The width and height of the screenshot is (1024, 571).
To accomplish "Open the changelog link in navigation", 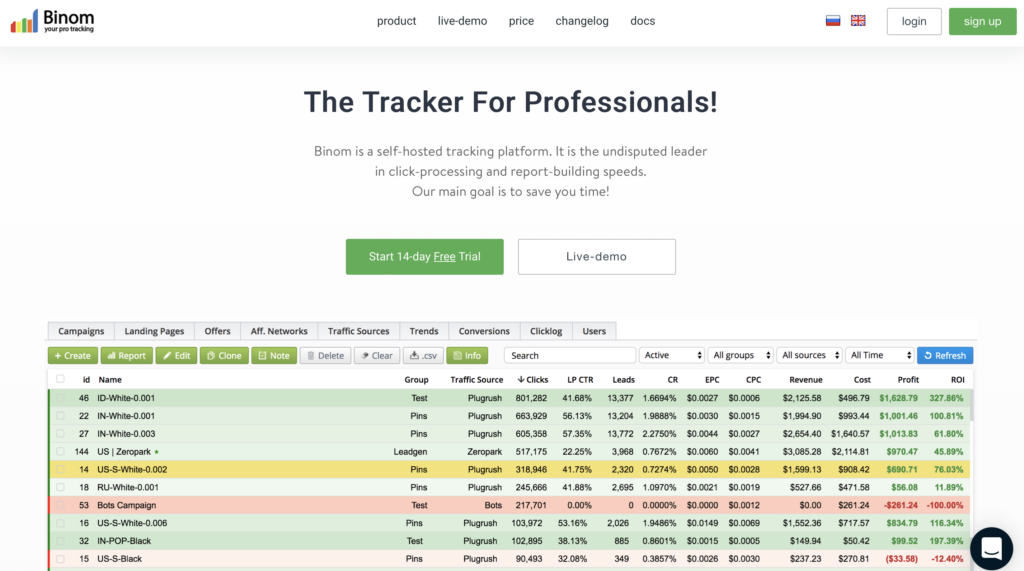I will click(582, 21).
